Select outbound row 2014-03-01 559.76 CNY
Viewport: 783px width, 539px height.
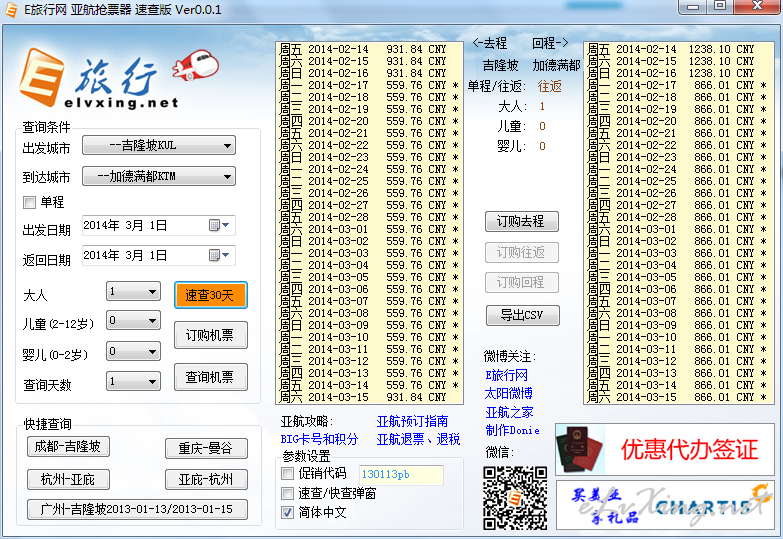point(369,229)
